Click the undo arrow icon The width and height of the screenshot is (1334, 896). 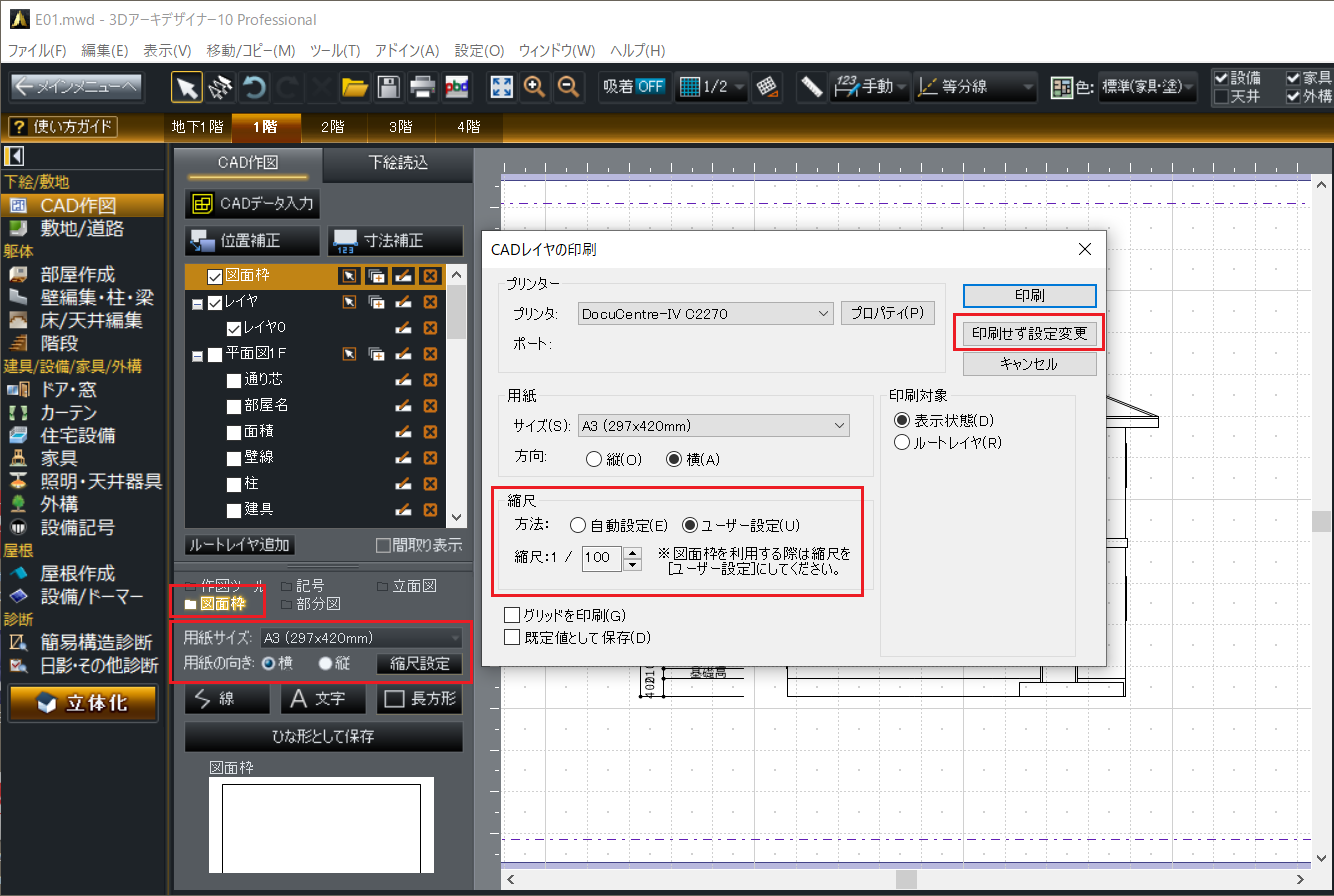click(254, 87)
